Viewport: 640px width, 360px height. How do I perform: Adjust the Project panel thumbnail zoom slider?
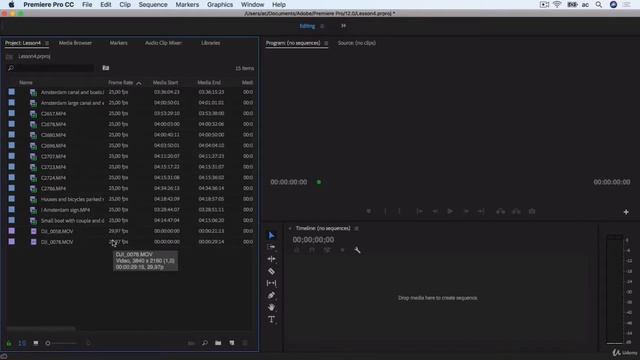[61, 343]
